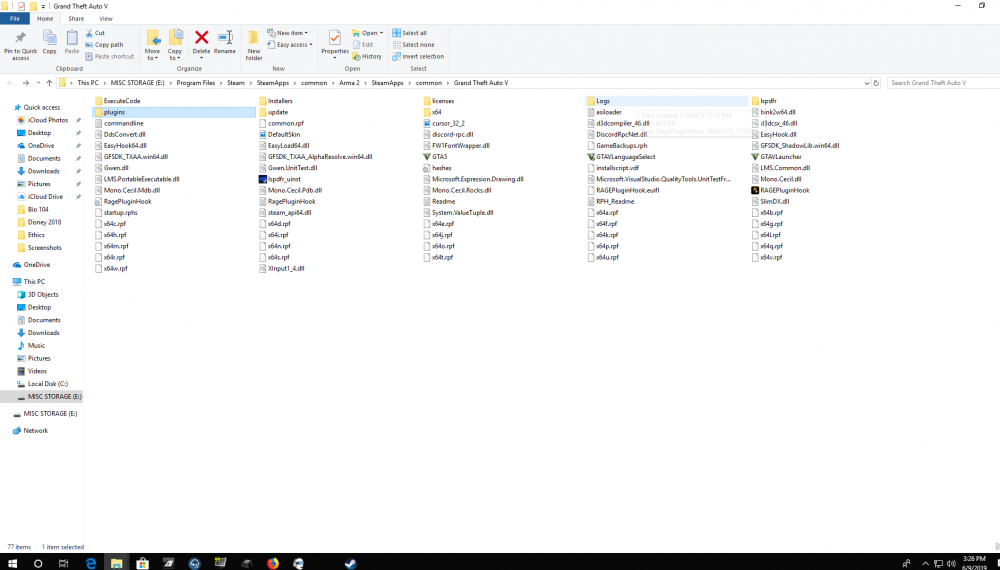Open the lspdfr folder
This screenshot has height=570, width=1000.
(x=767, y=101)
